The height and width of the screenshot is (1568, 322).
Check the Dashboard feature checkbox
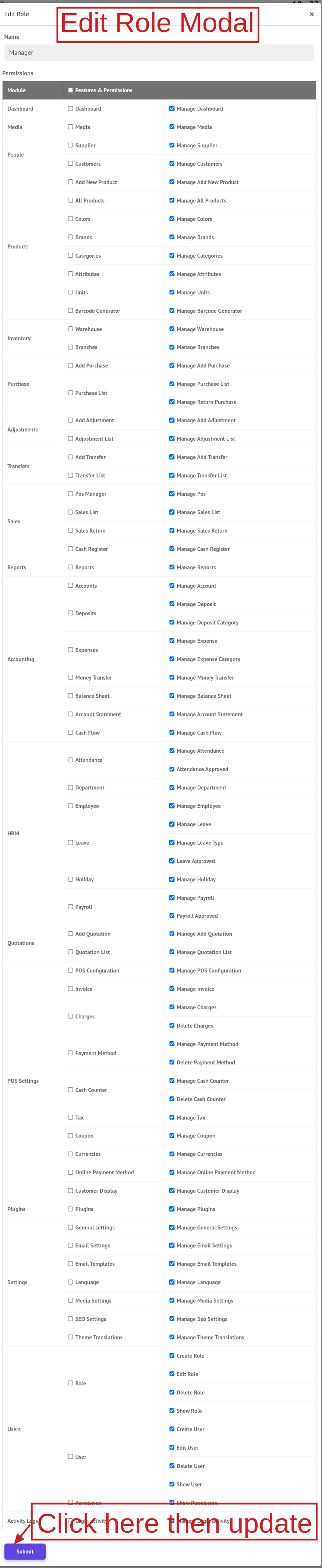71,109
